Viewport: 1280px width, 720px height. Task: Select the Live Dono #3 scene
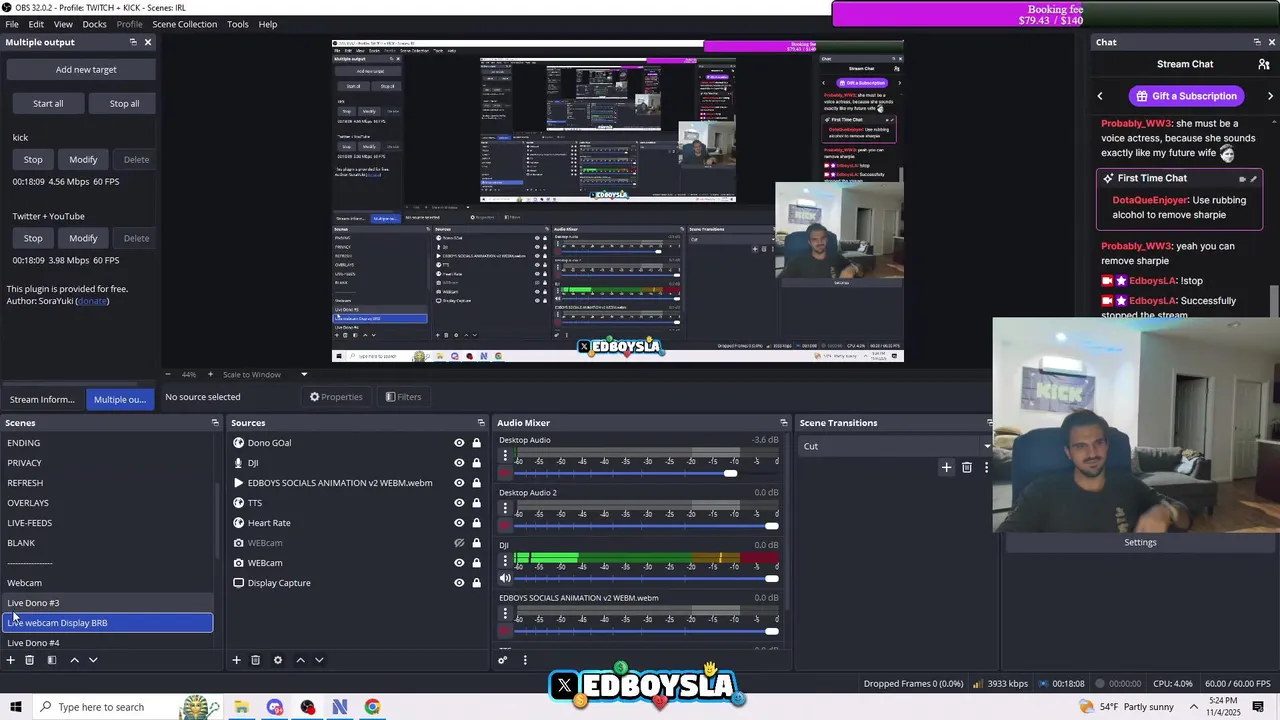pos(108,603)
